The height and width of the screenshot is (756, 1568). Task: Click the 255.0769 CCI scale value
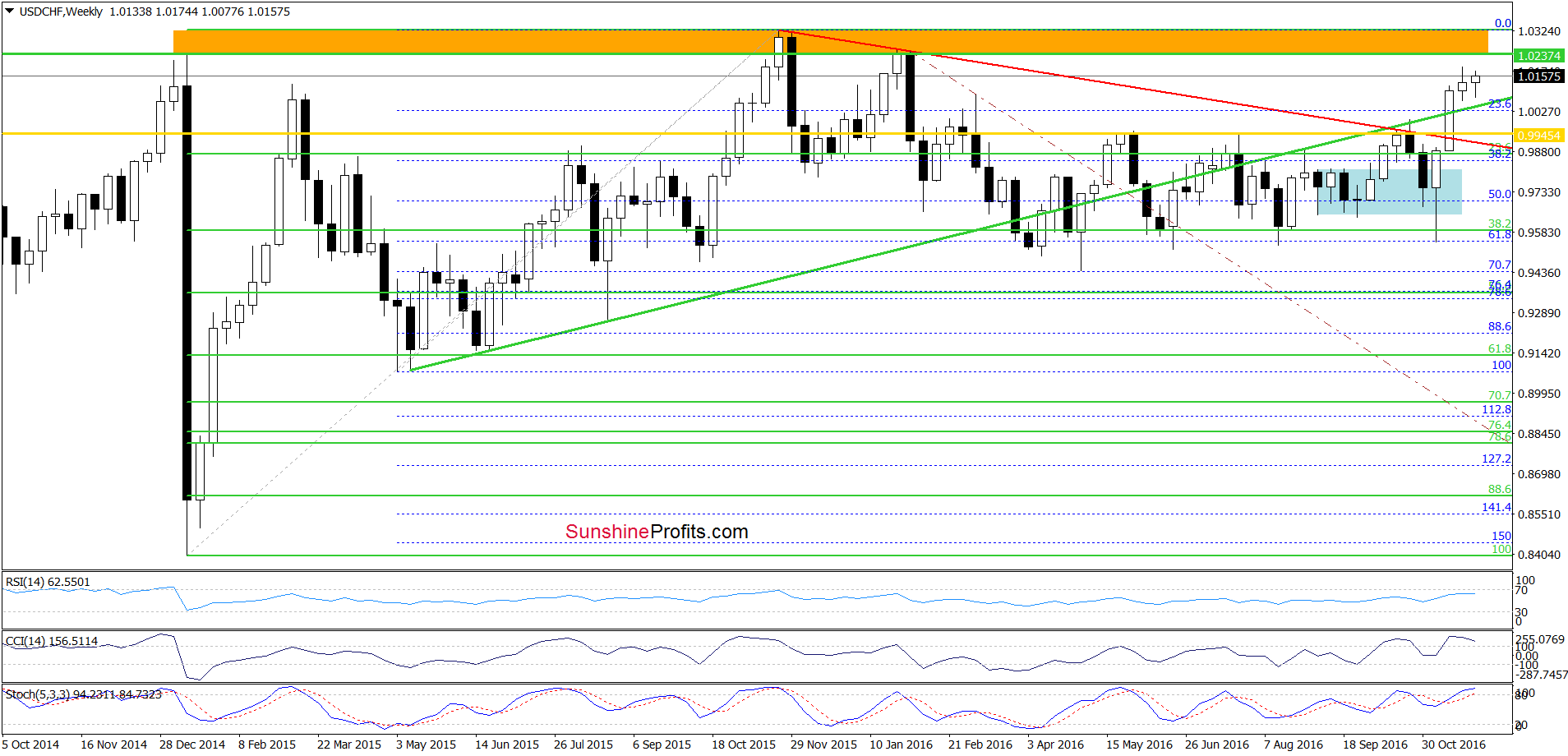(1540, 639)
